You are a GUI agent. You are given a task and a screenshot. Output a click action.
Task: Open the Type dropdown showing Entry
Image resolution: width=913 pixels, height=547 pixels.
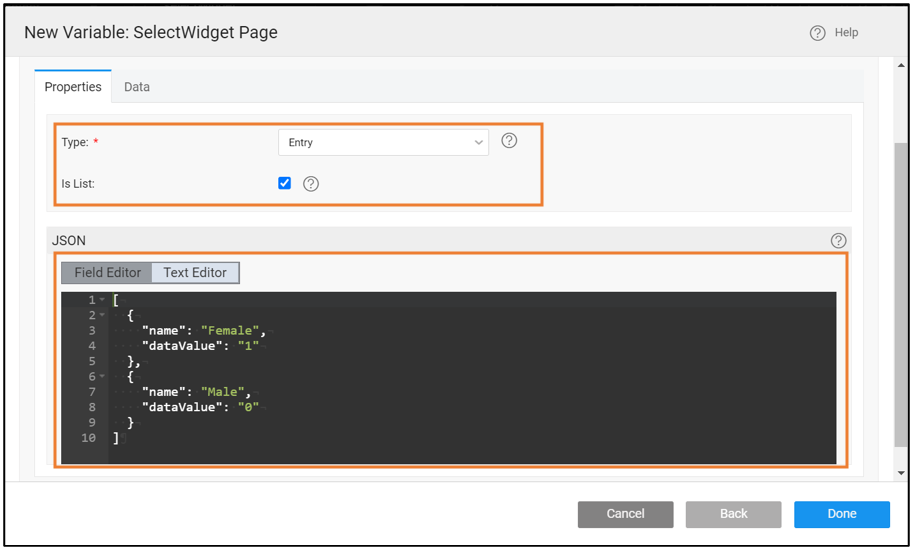[383, 142]
